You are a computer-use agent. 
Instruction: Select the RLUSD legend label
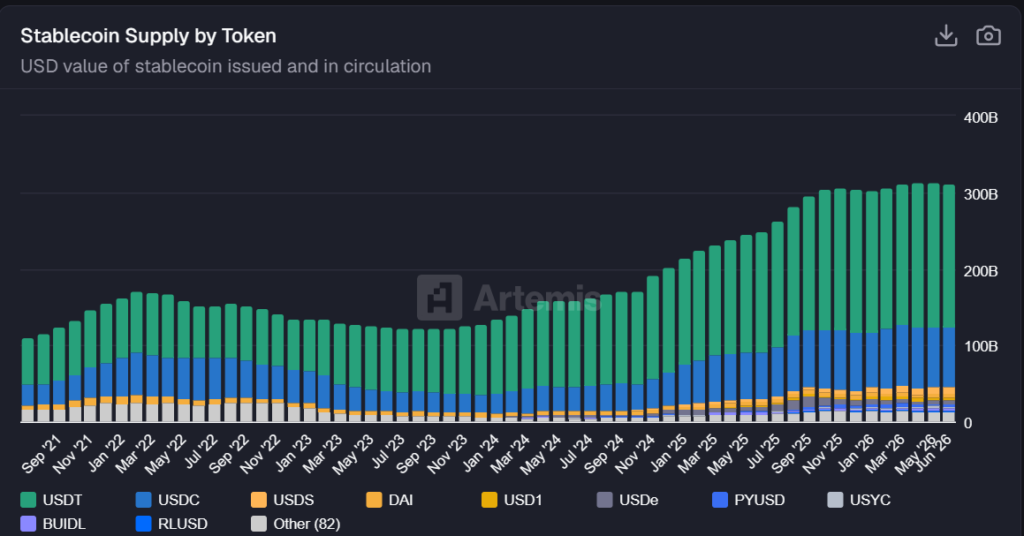(x=183, y=524)
